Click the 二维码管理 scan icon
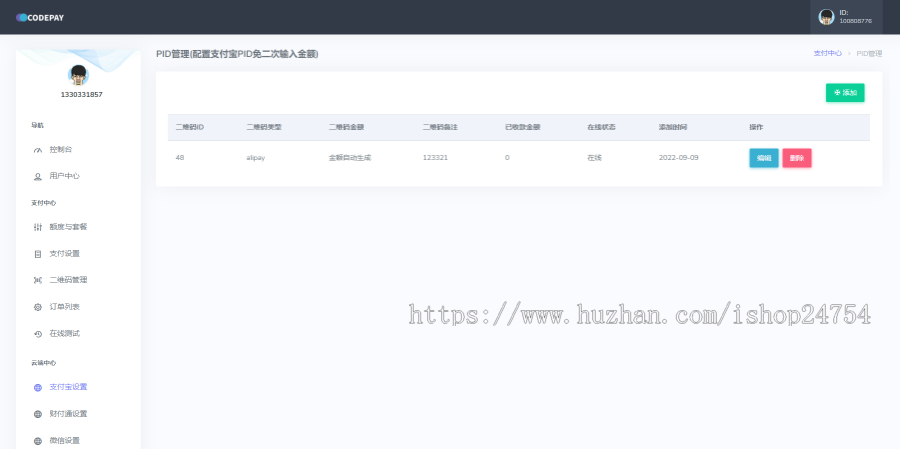The width and height of the screenshot is (900, 449). [x=38, y=280]
